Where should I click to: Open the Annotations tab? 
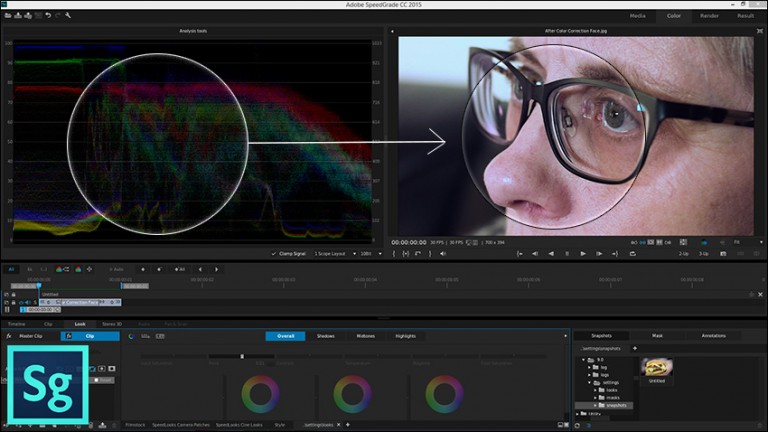714,336
